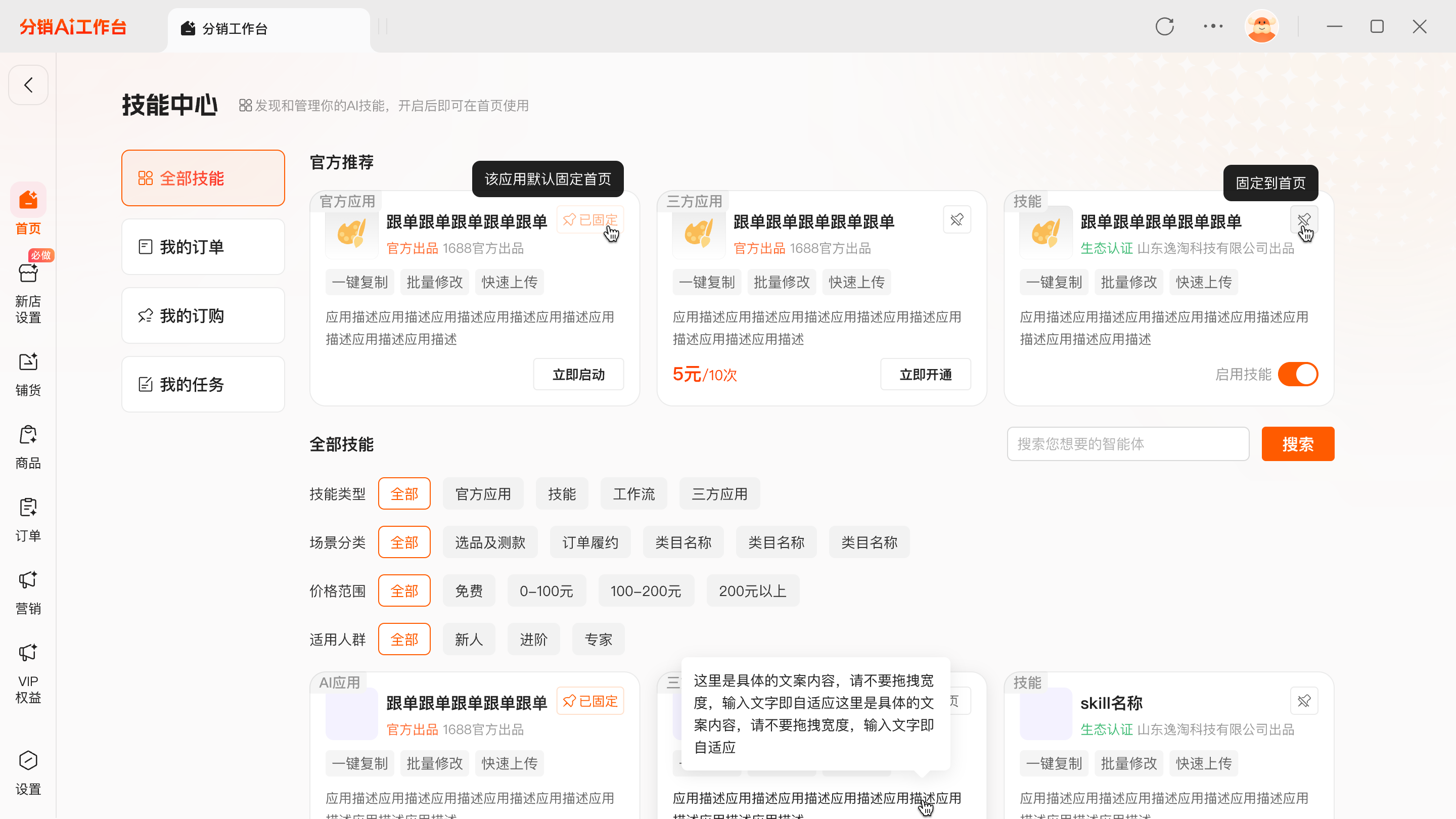The width and height of the screenshot is (1456, 819).
Task: Open 我的订单 menu item
Action: point(203,247)
